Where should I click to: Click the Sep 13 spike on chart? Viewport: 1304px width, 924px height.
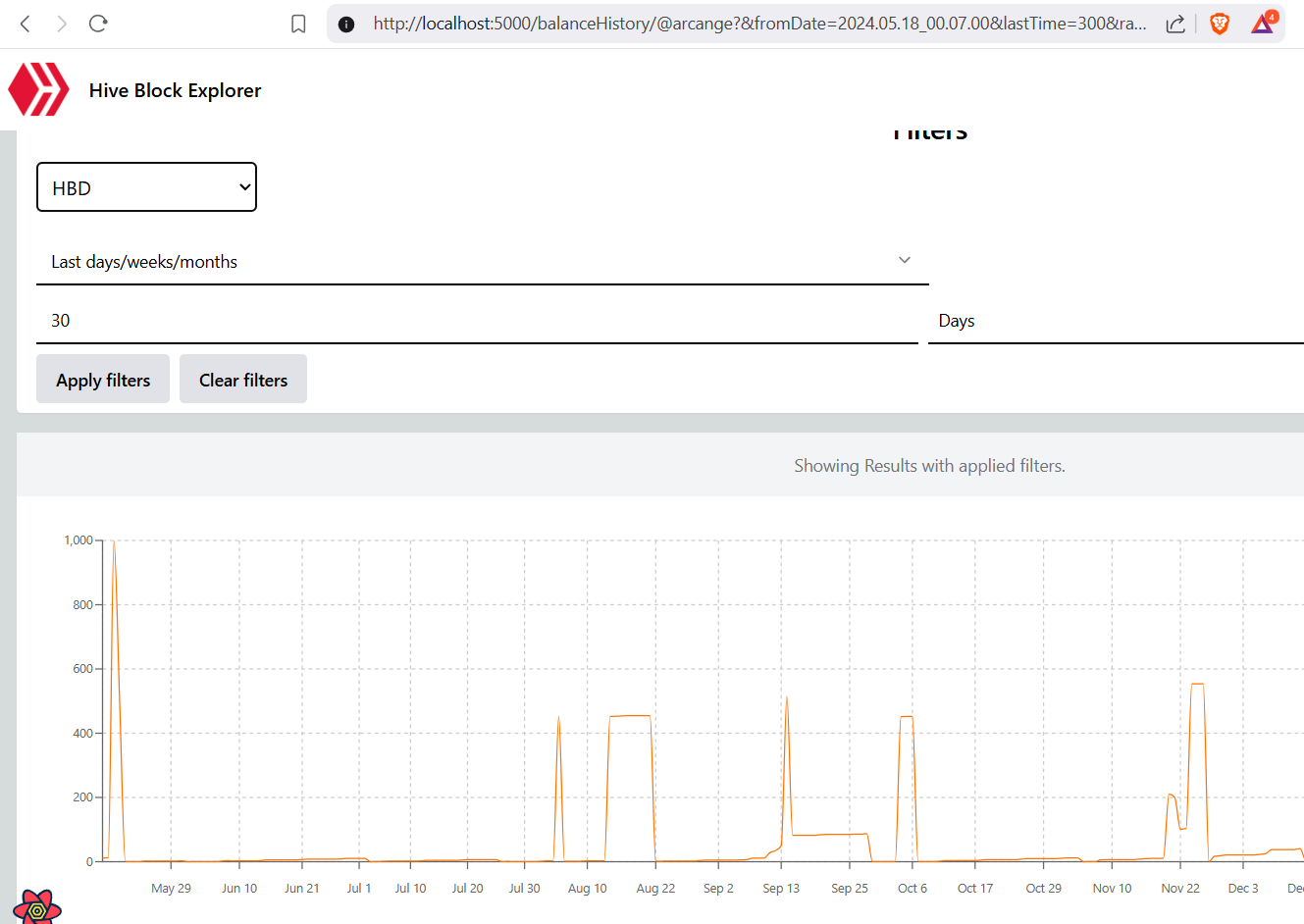(x=786, y=698)
